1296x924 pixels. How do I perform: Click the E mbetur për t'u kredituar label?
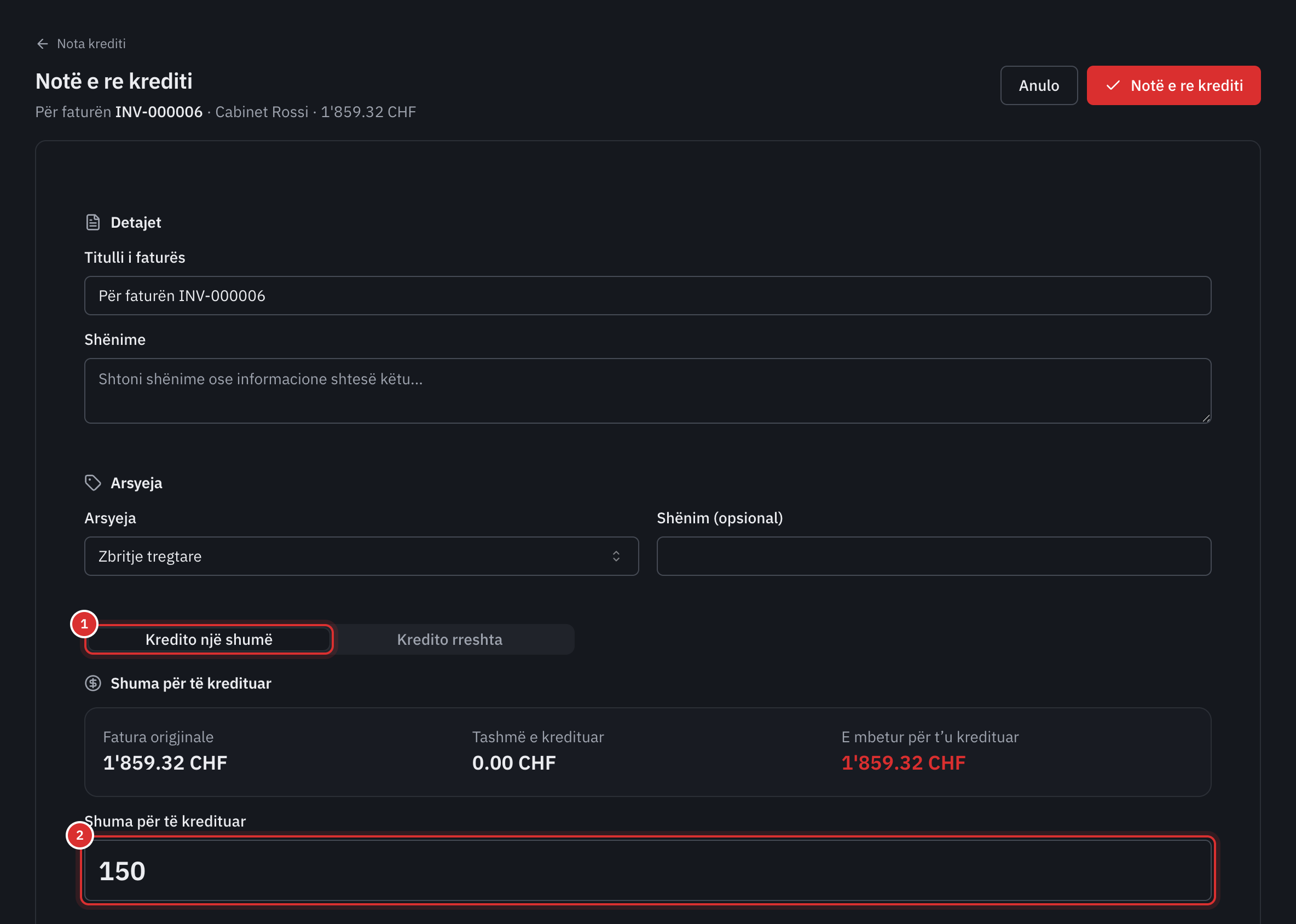click(930, 737)
